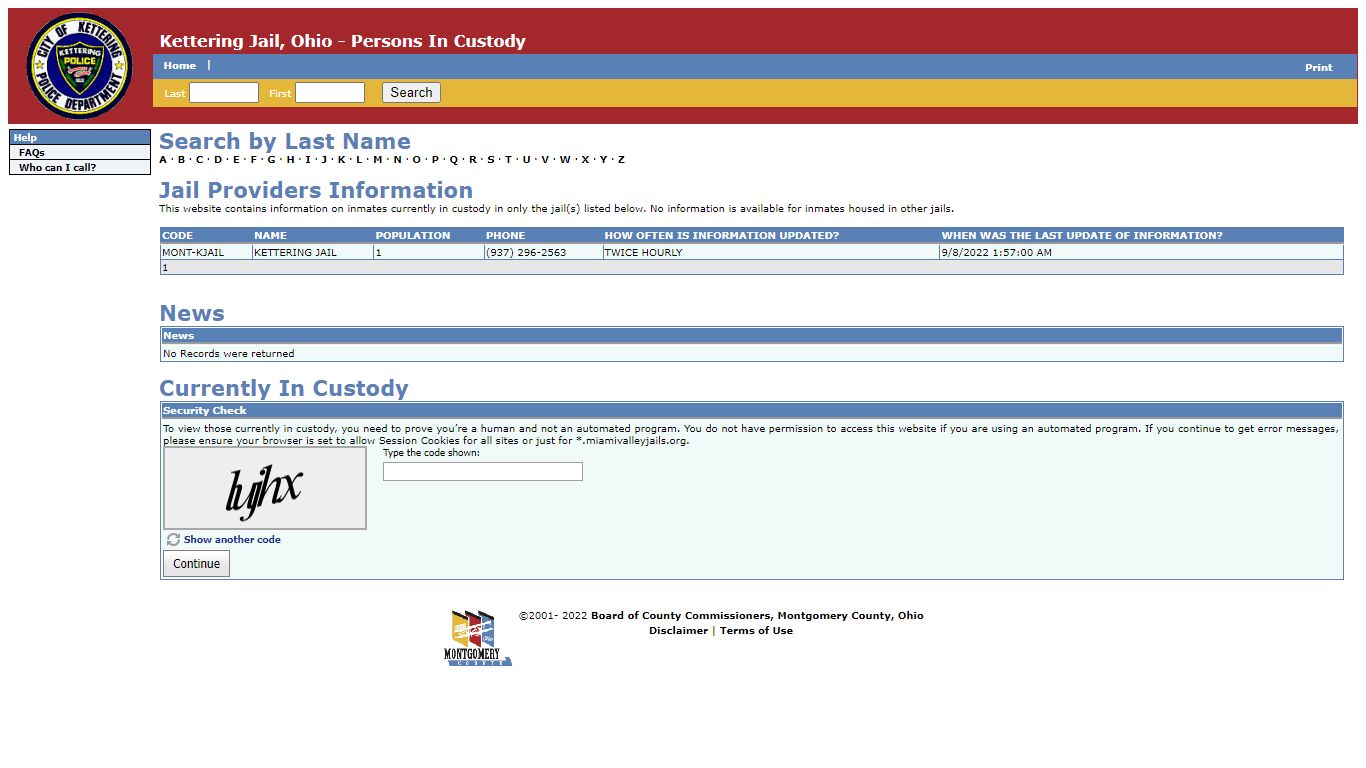This screenshot has width=1366, height=768.
Task: Click the Continue button
Action: [196, 564]
